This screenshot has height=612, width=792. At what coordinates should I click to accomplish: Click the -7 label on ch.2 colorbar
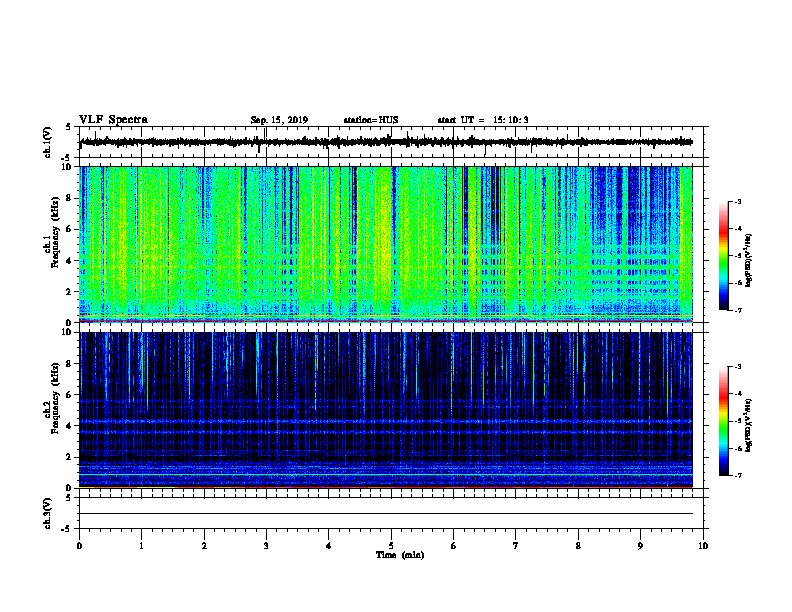(738, 476)
